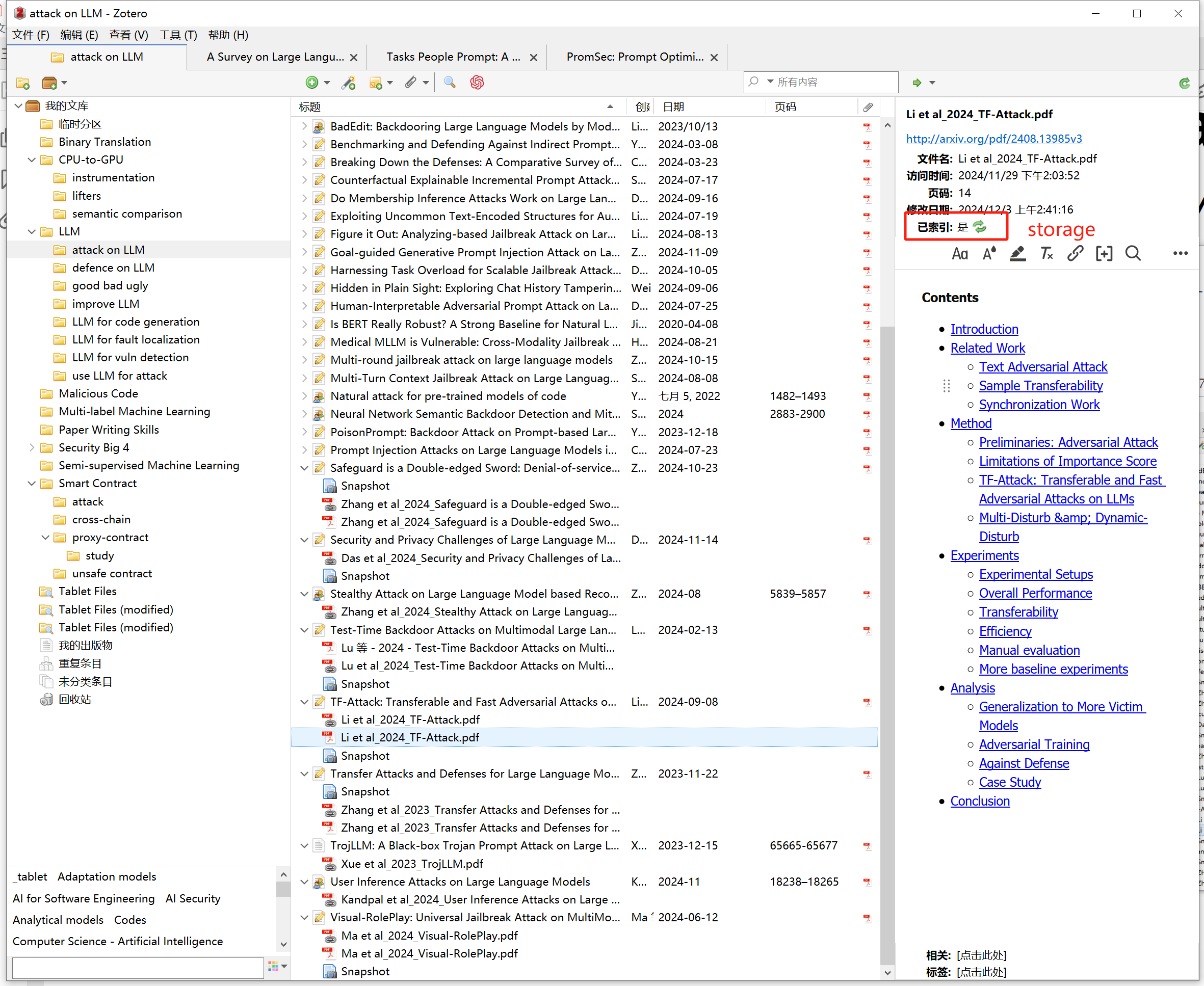Click the red ChatGPT plugin icon

477,83
